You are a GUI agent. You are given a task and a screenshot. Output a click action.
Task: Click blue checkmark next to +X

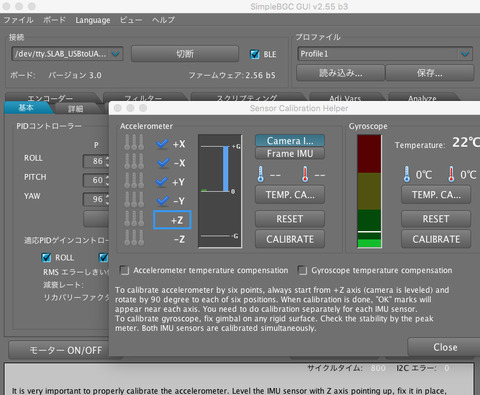tap(162, 144)
